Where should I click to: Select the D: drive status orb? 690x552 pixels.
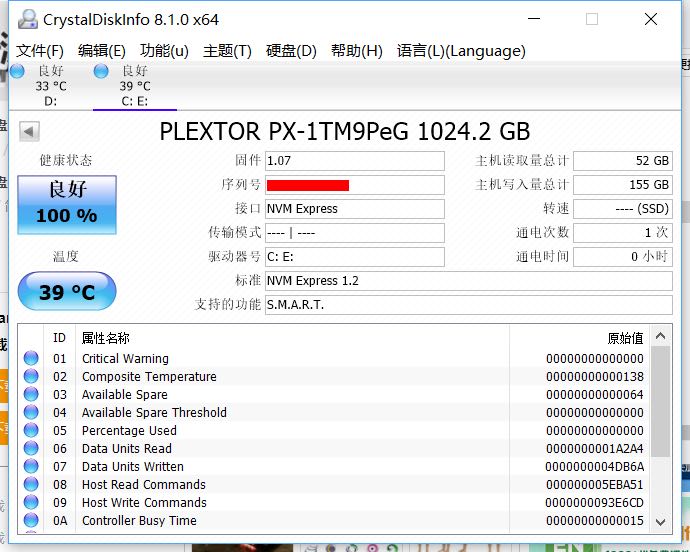tap(17, 71)
